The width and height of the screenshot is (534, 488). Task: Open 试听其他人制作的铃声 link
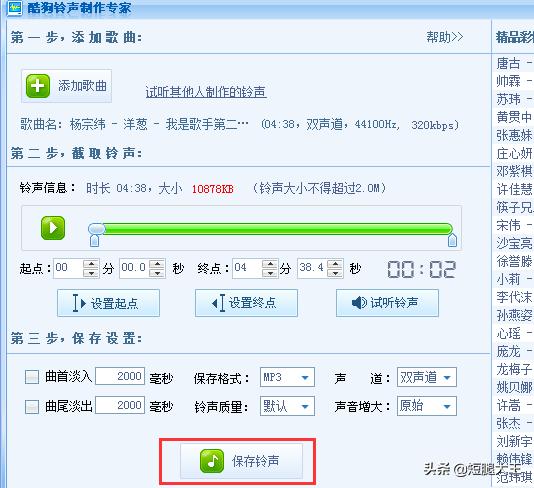206,92
